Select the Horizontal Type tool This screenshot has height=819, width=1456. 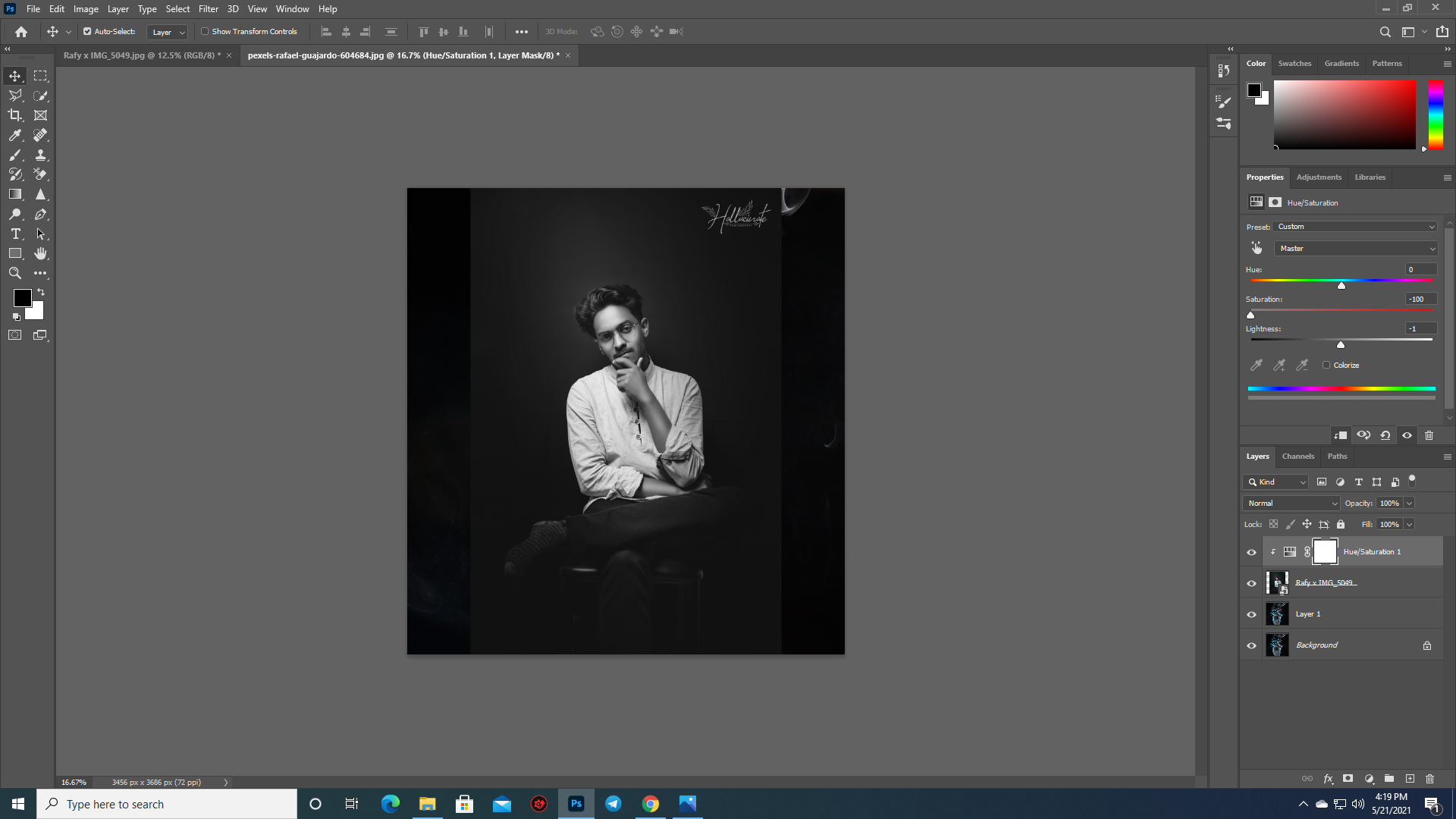click(x=14, y=234)
